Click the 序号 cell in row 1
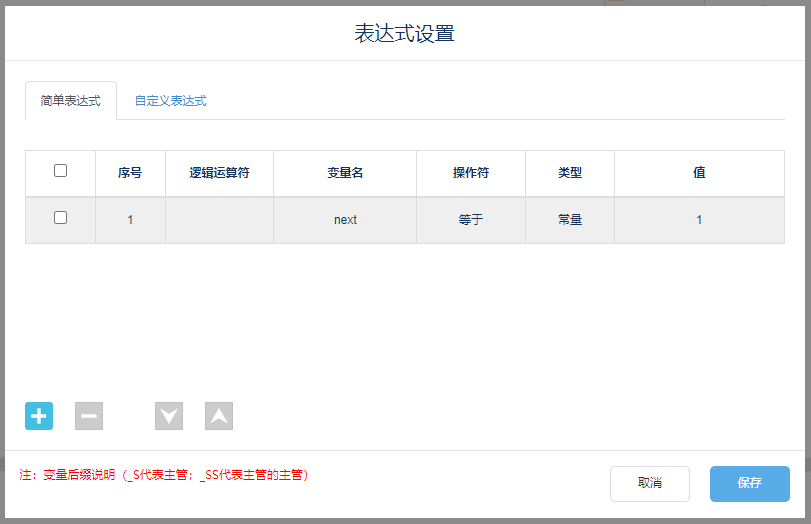The image size is (811, 524). (x=130, y=220)
